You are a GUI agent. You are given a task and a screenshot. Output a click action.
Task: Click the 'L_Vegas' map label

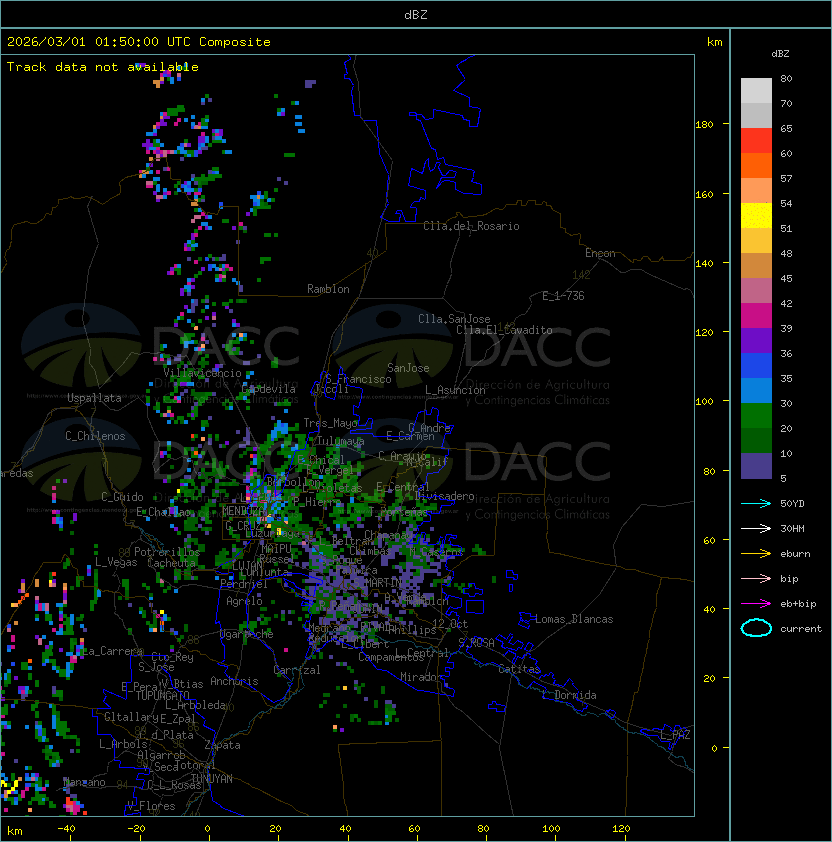(x=115, y=562)
